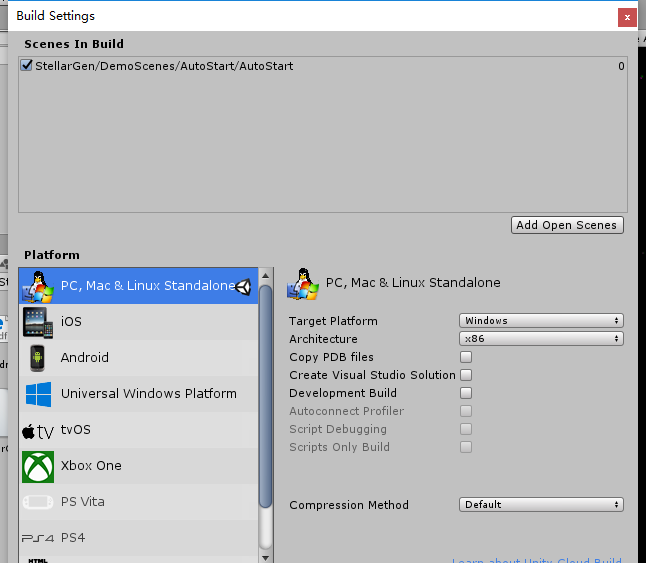The width and height of the screenshot is (646, 563).
Task: Click the Platform section heading
Action: (x=51, y=255)
